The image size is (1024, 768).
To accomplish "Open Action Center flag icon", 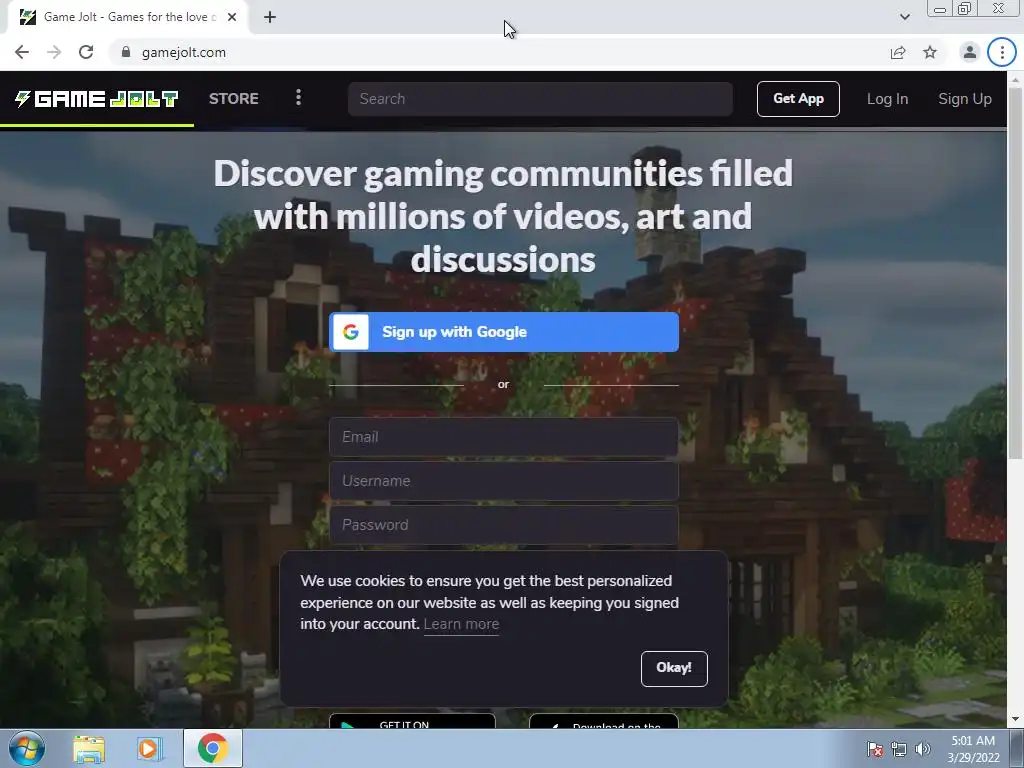I will click(x=875, y=750).
